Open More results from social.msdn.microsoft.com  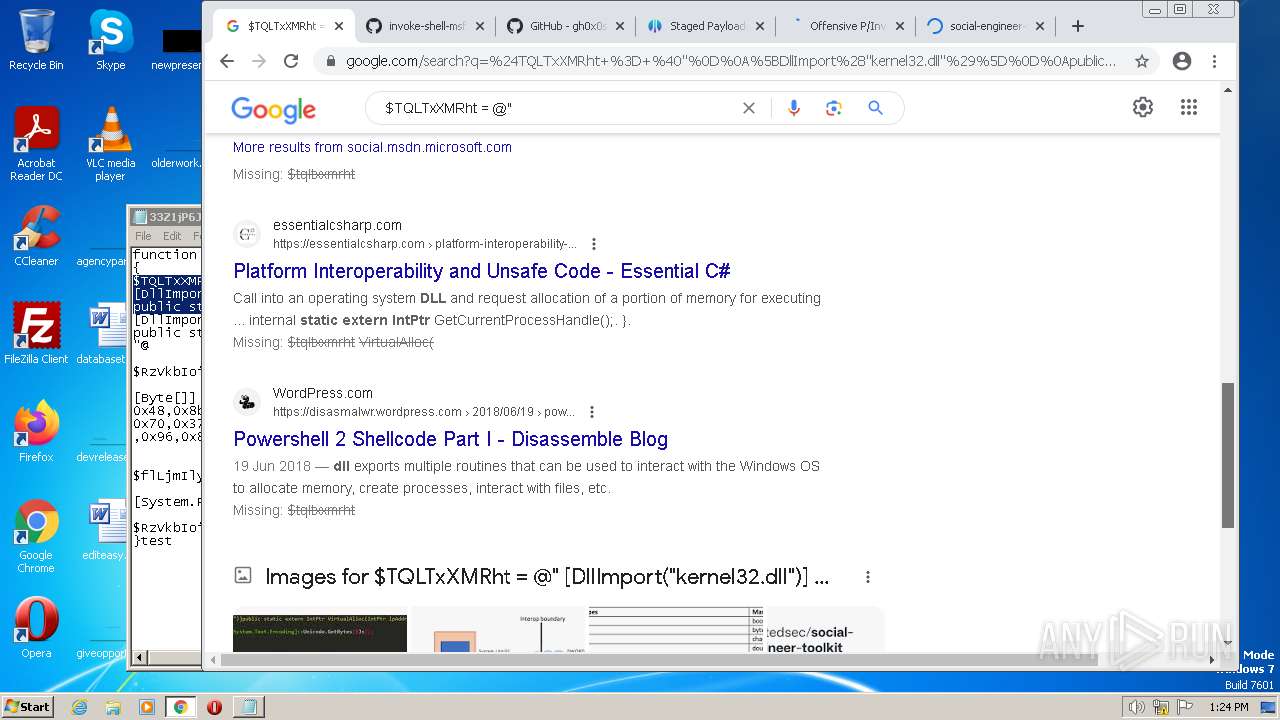point(372,147)
